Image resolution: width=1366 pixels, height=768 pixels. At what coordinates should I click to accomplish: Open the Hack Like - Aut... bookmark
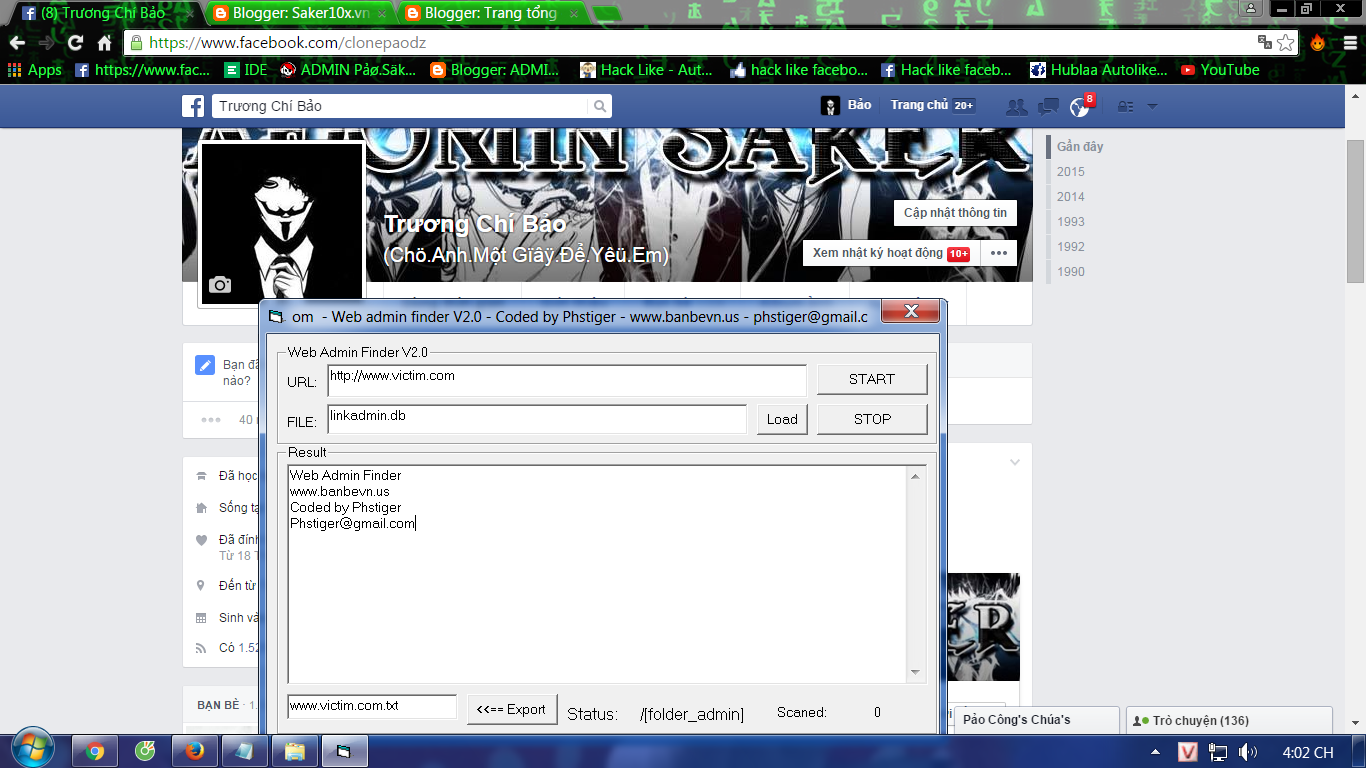point(647,70)
